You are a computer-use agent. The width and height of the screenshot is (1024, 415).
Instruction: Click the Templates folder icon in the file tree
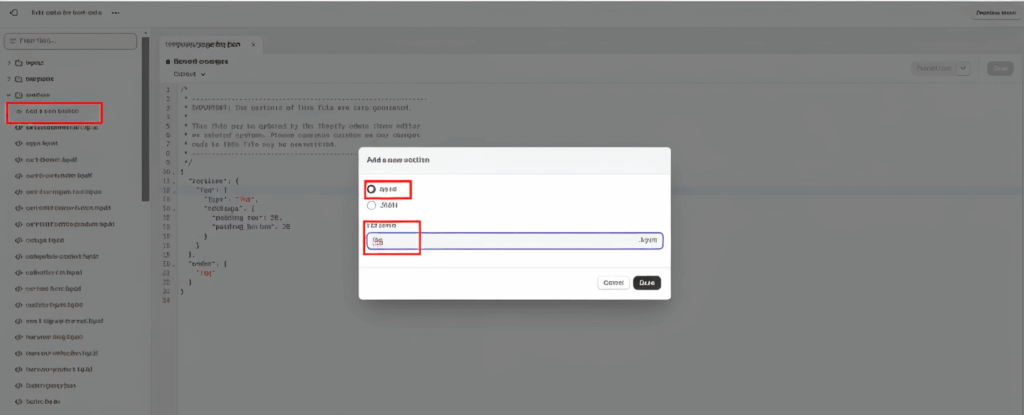pos(19,78)
